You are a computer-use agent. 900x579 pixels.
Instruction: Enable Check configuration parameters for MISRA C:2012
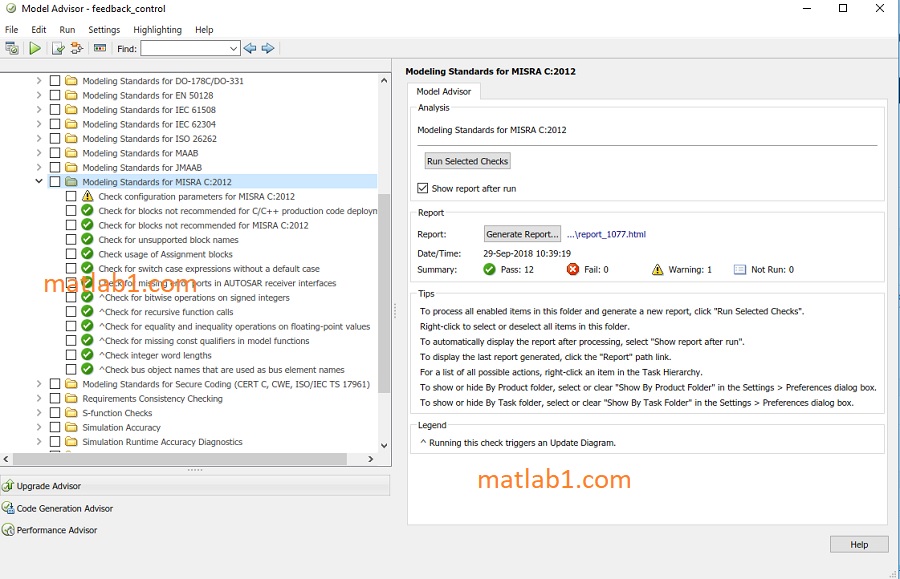(71, 196)
